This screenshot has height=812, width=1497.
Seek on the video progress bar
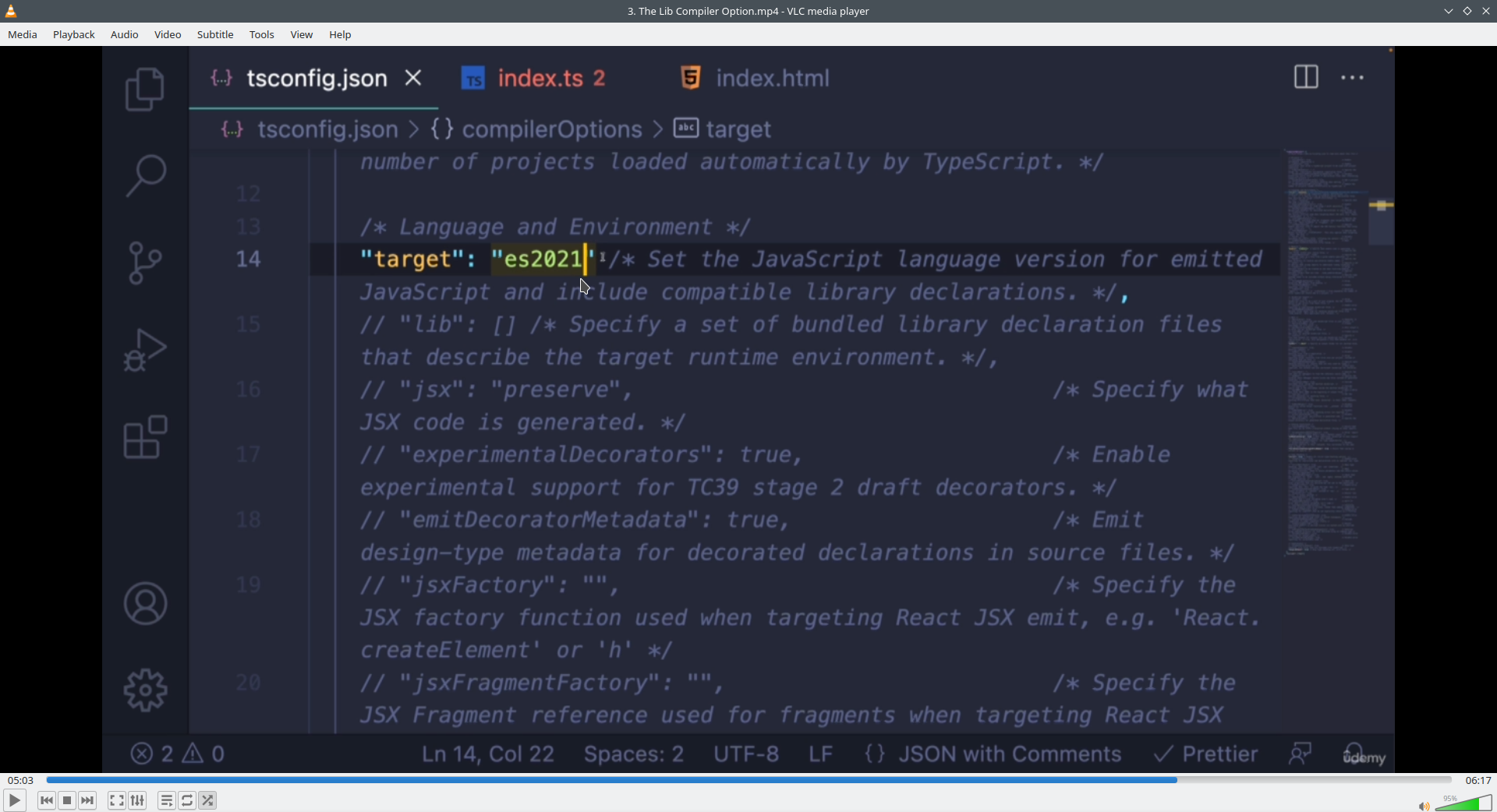point(748,780)
